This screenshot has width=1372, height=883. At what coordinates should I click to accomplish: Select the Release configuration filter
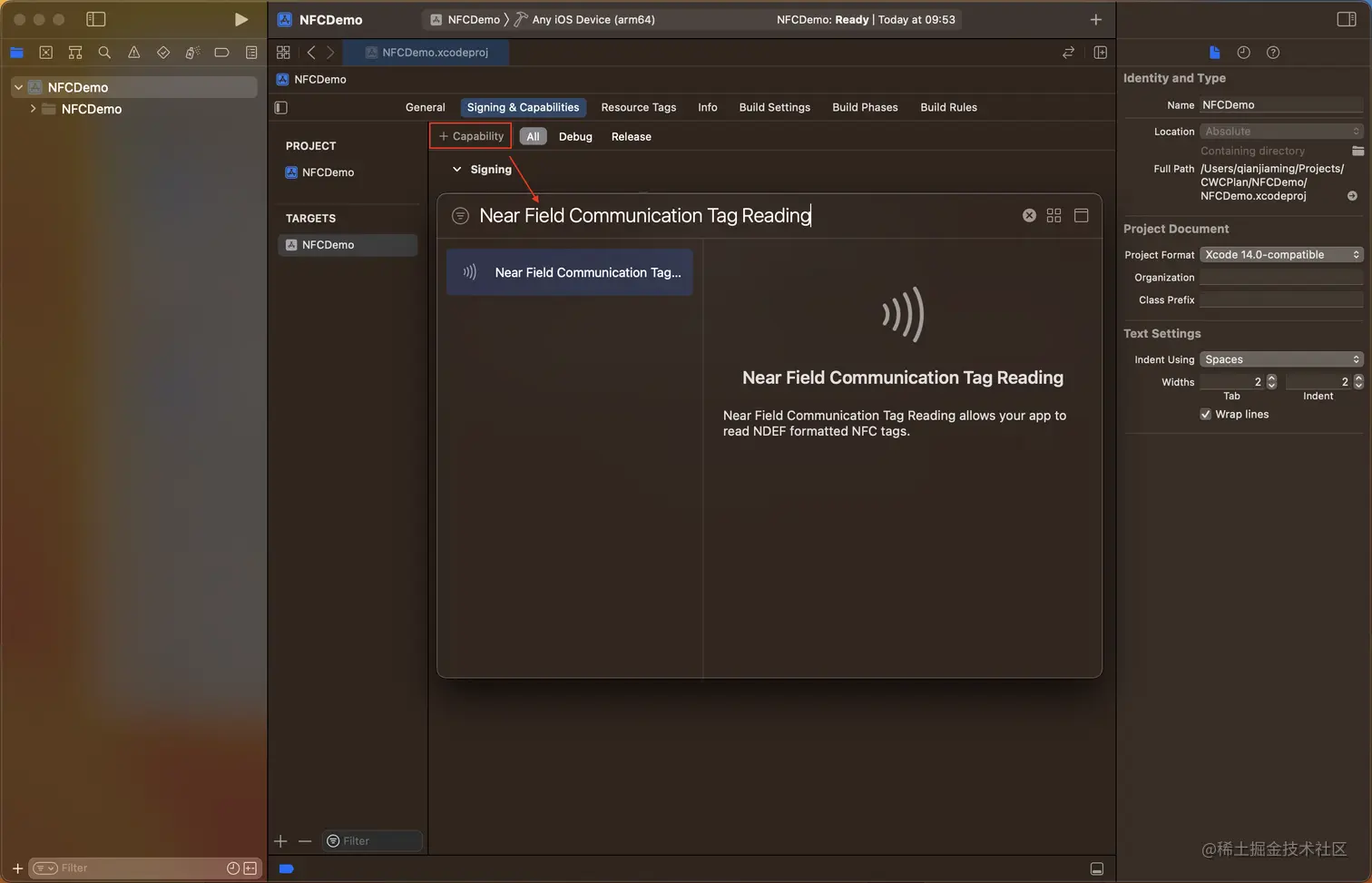(632, 136)
